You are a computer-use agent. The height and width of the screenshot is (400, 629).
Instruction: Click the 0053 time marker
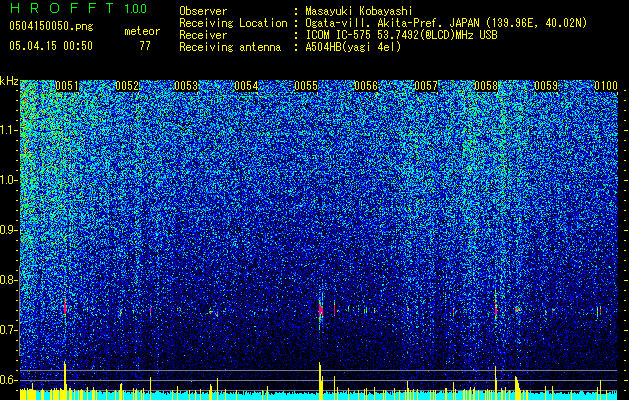(x=186, y=86)
